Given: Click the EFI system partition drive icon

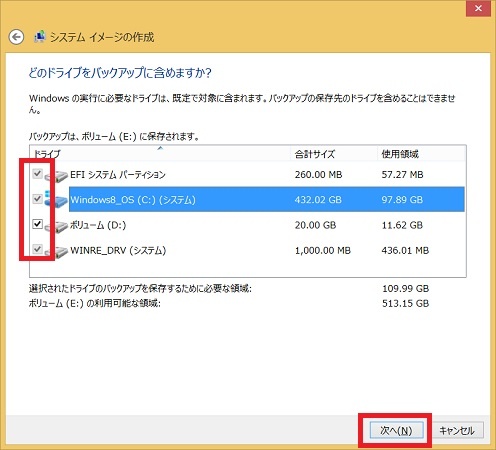Looking at the screenshot, I should click(57, 176).
